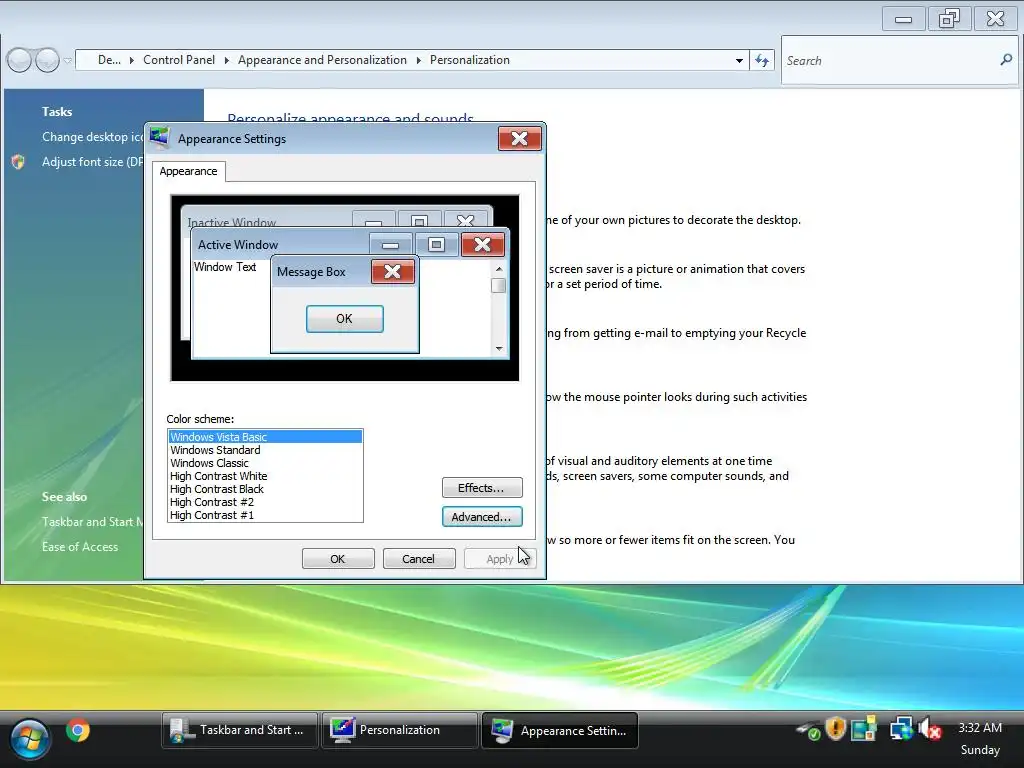Viewport: 1024px width, 768px height.
Task: Open Taskbar and Start Menu link
Action: coord(93,522)
